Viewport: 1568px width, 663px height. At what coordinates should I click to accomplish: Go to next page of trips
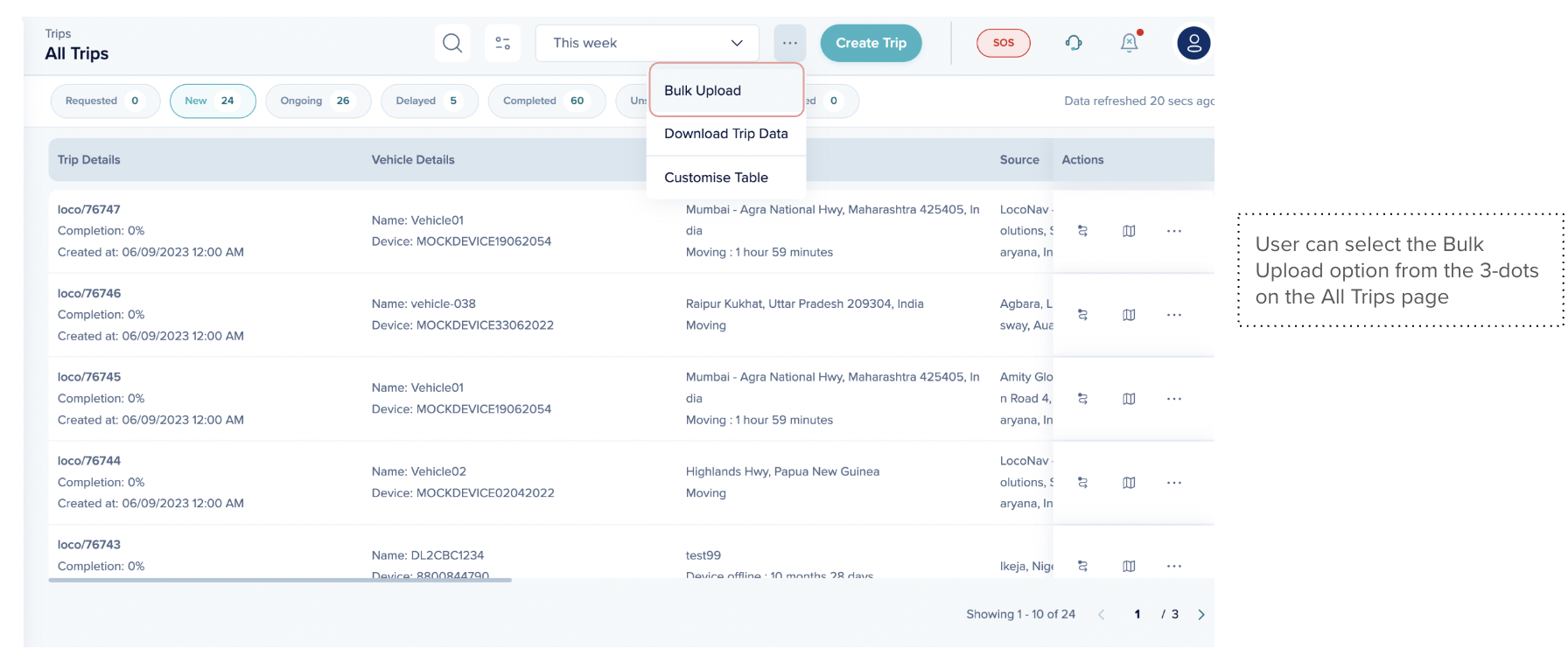(x=1201, y=615)
